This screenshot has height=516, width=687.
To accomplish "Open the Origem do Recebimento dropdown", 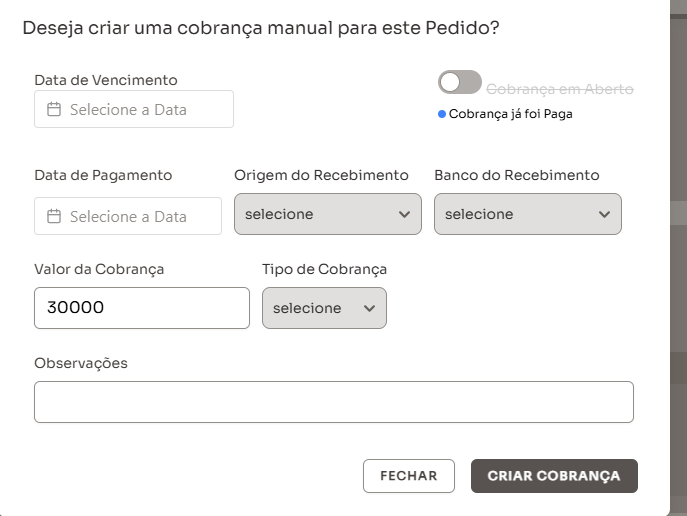I will 327,214.
